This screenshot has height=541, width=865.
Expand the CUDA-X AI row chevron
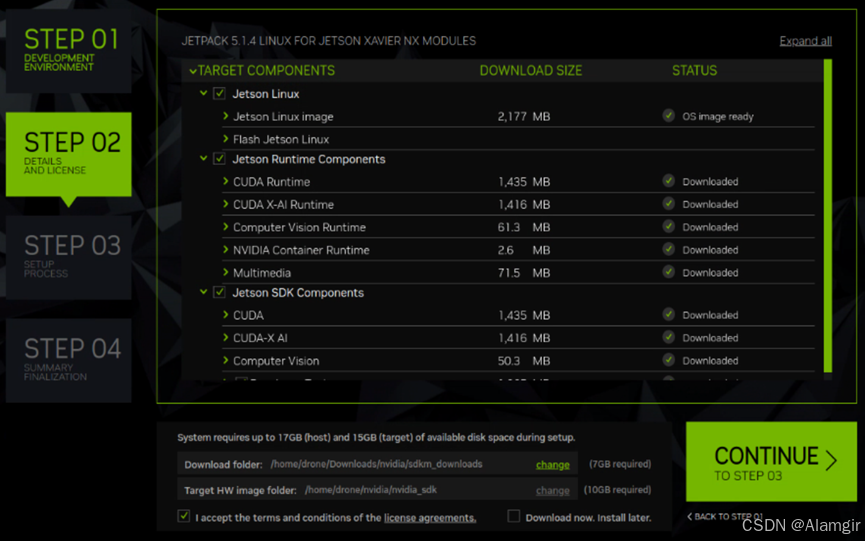coord(225,337)
